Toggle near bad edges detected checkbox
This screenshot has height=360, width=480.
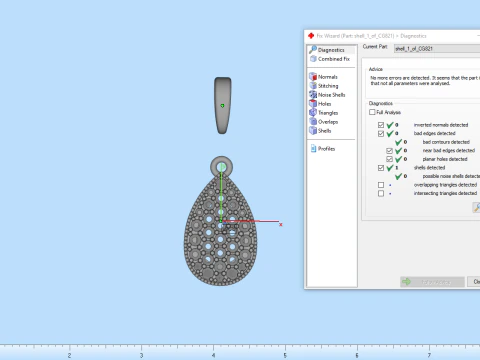pyautogui.click(x=389, y=151)
